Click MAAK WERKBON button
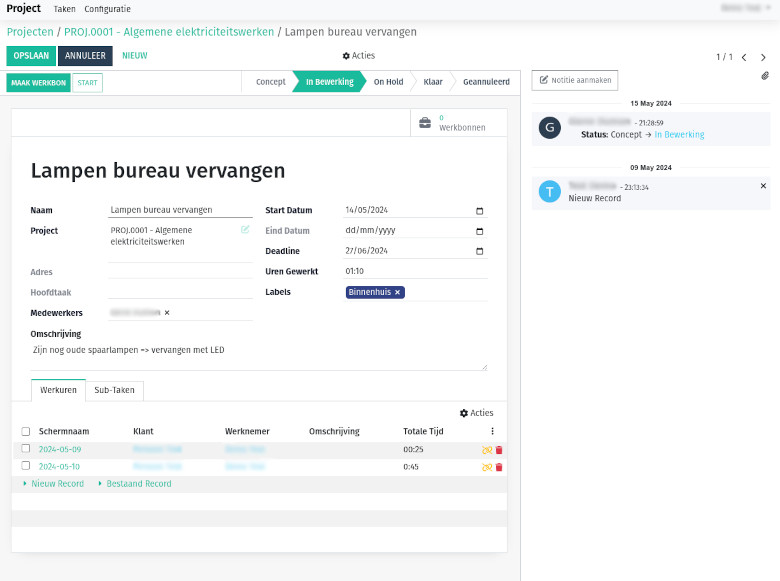This screenshot has height=581, width=780. click(38, 83)
